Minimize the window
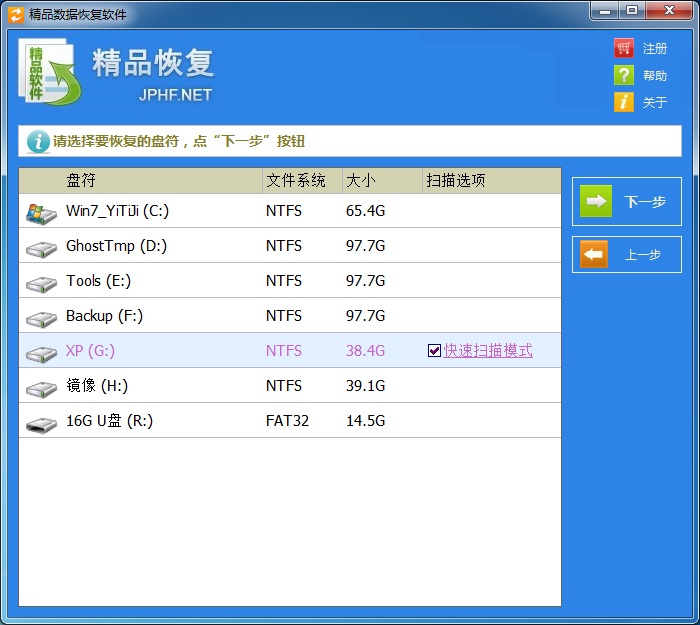Viewport: 700px width, 625px height. (604, 10)
